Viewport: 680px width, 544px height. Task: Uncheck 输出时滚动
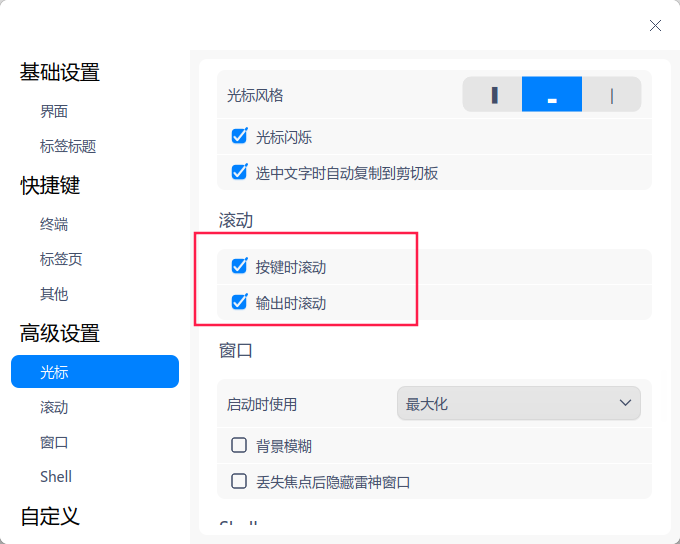(x=239, y=302)
